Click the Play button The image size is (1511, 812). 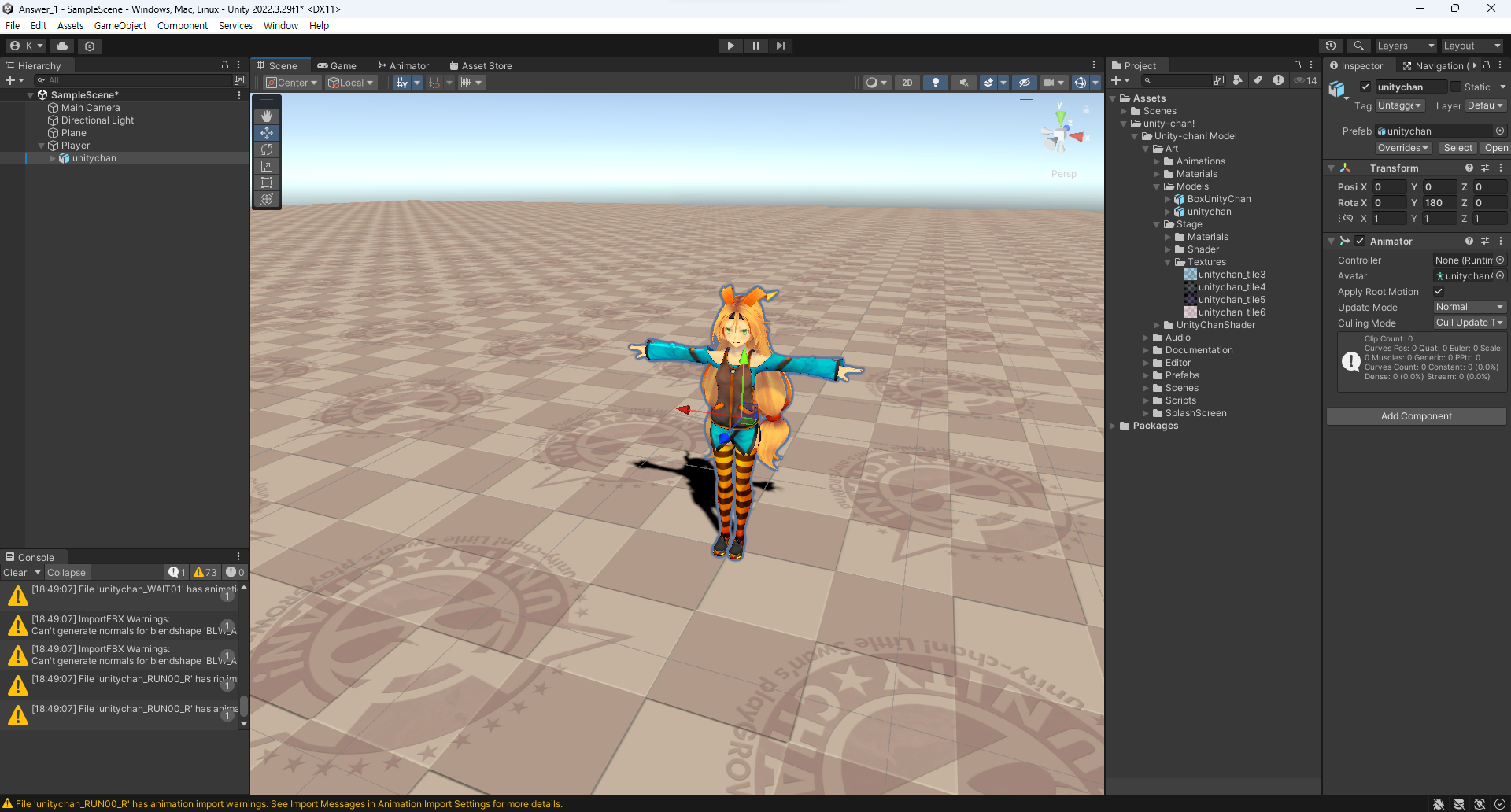point(730,46)
